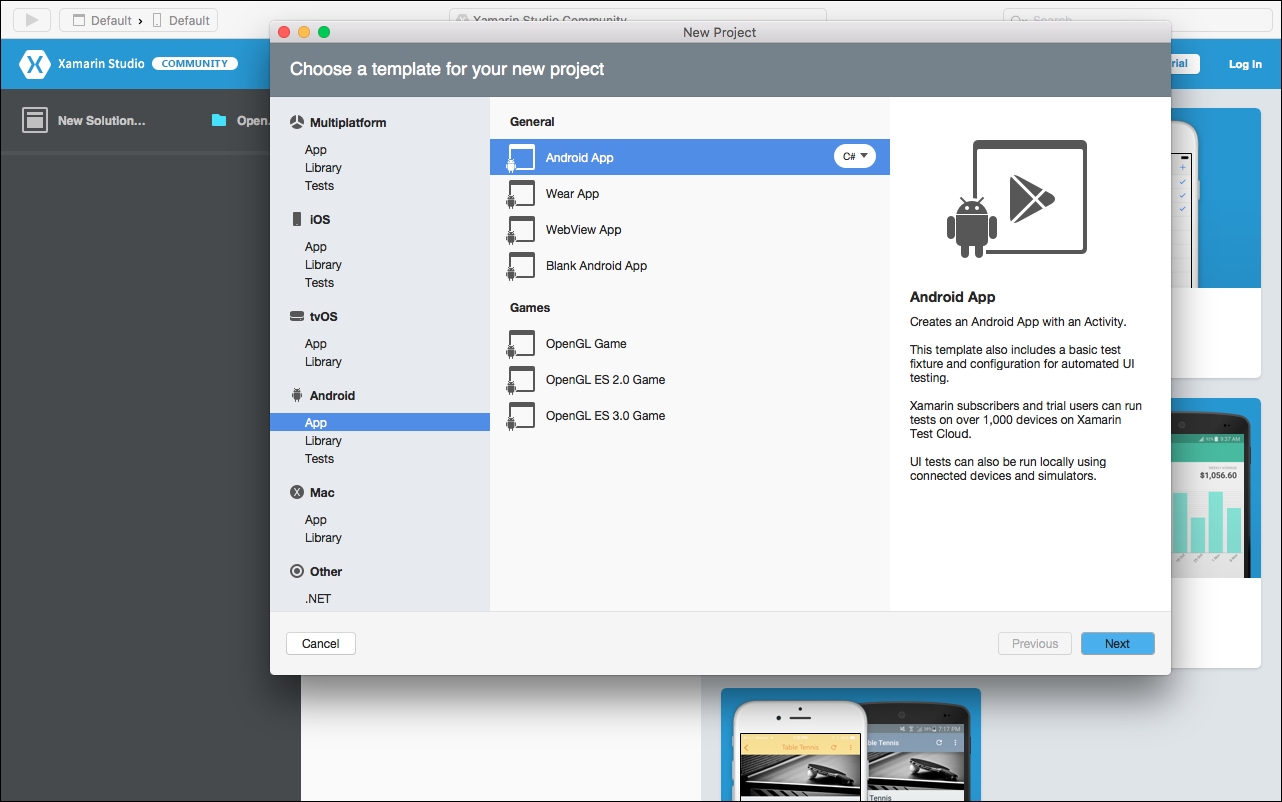Click the New Solution window icon
1282x802 pixels.
35,121
